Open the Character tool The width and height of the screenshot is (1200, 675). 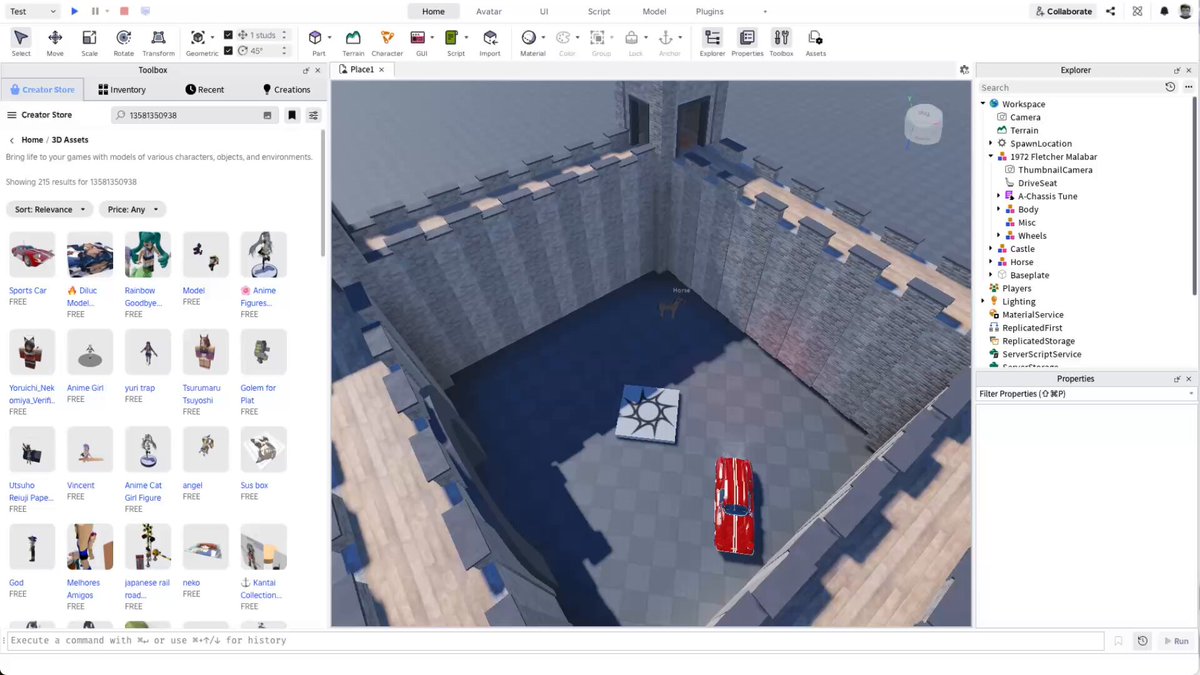387,42
